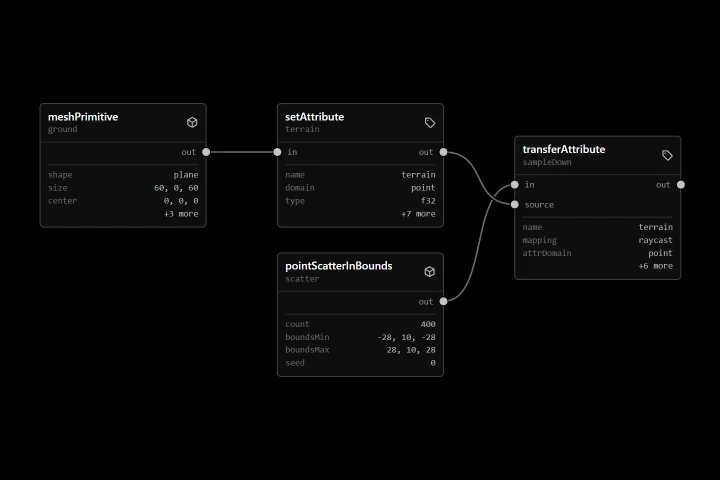Click the size value 60, 0, 60
The image size is (720, 480).
pyautogui.click(x=176, y=188)
